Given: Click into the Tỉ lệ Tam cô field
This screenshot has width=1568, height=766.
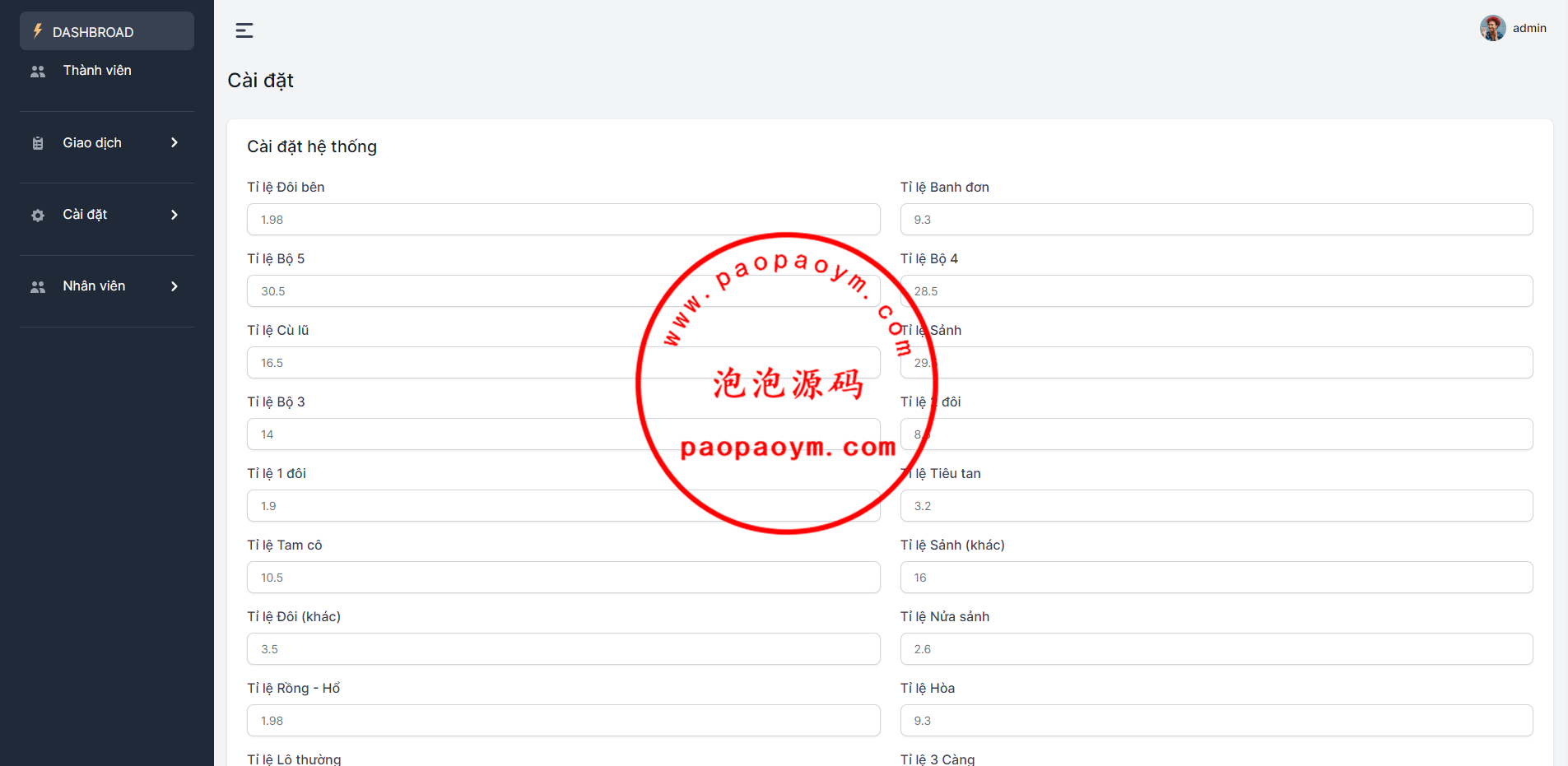Looking at the screenshot, I should pyautogui.click(x=563, y=578).
